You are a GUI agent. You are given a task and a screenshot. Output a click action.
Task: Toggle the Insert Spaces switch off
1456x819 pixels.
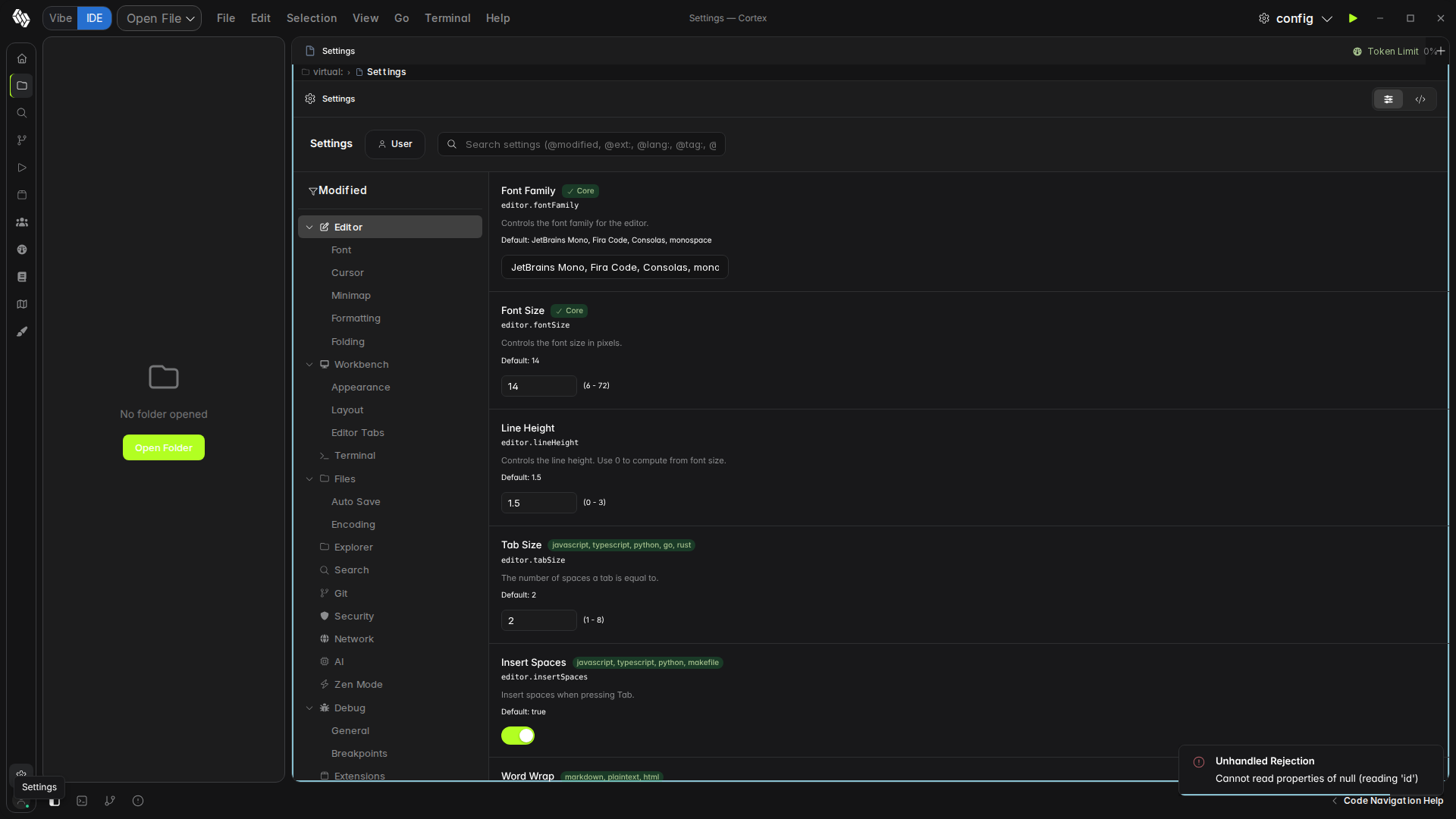pos(518,736)
